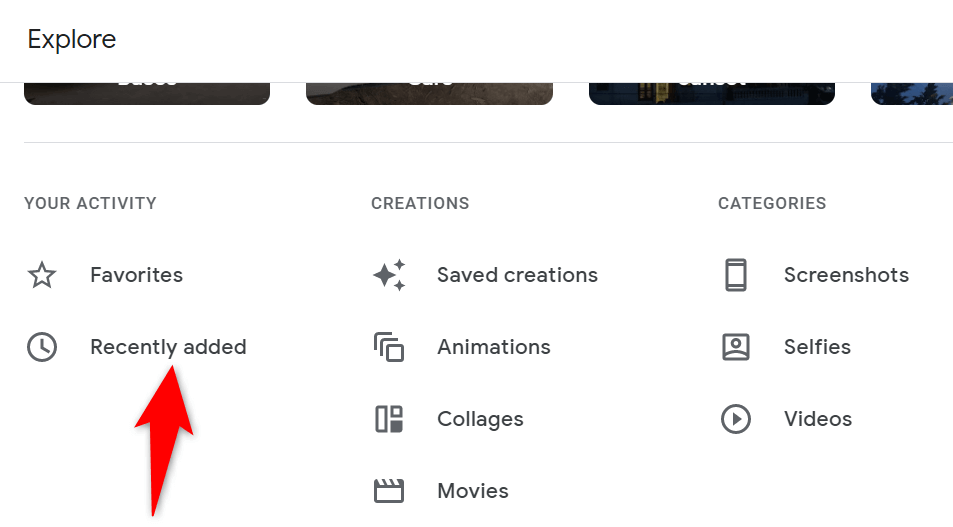This screenshot has height=527, width=953.
Task: Click the Movies clapperboard icon
Action: 389,491
